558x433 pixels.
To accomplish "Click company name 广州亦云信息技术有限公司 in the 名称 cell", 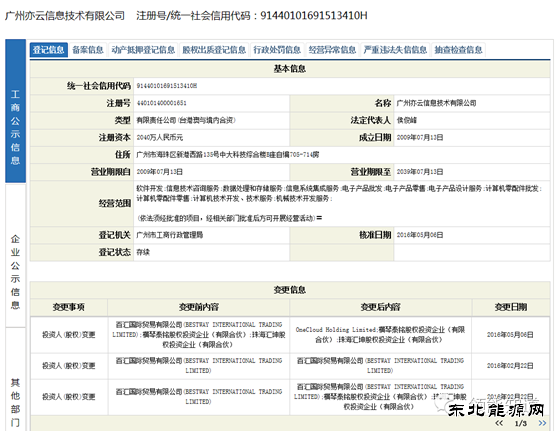I will [436, 103].
